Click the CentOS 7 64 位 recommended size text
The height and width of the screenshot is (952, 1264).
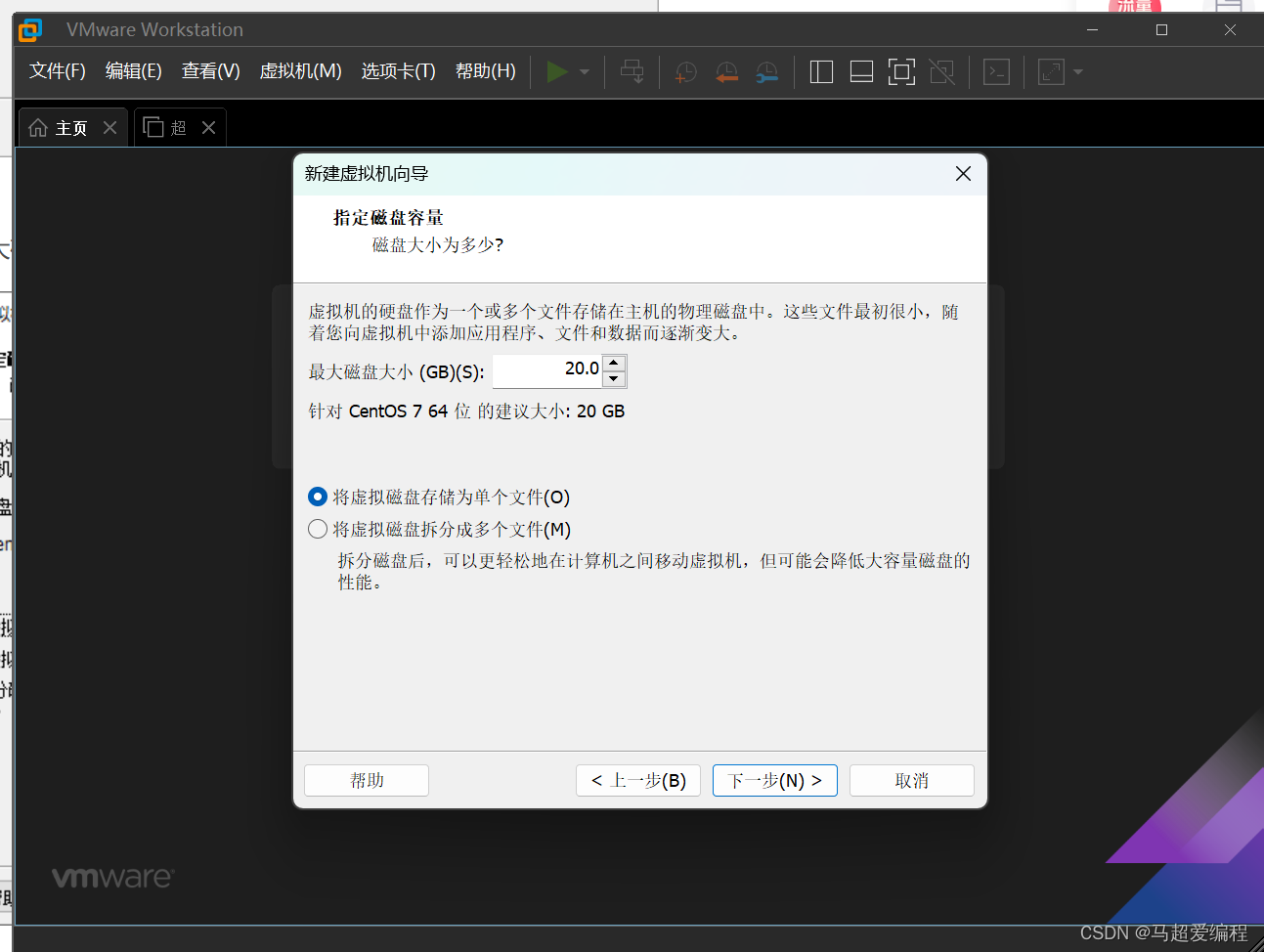(466, 411)
